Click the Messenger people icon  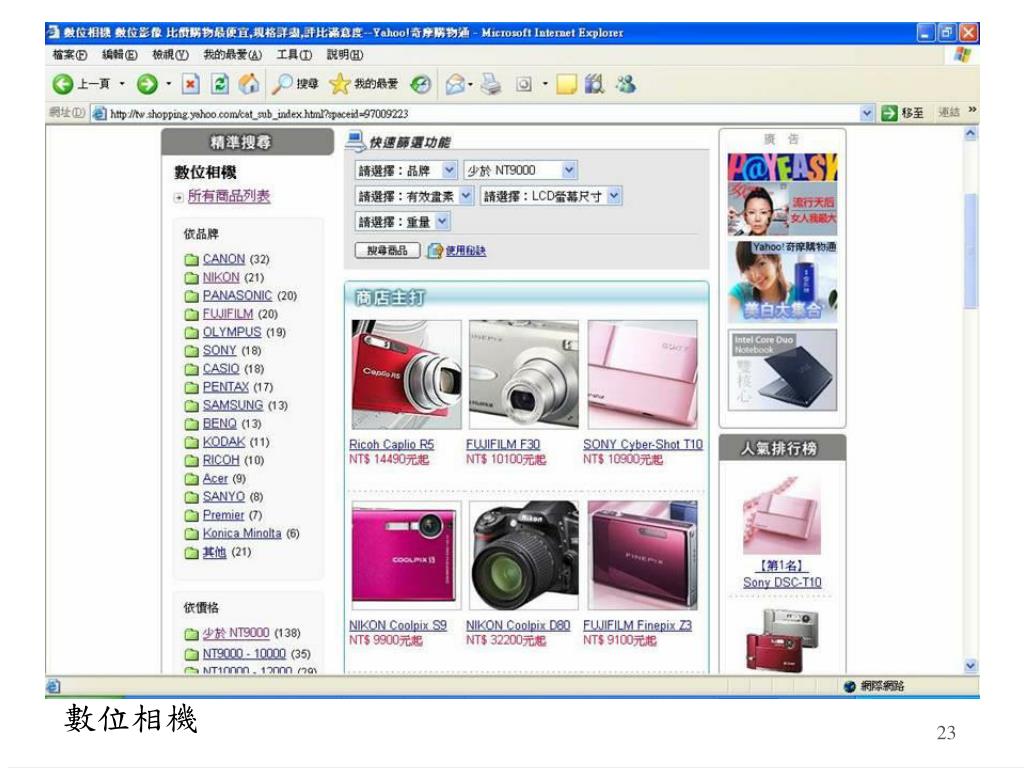[626, 84]
